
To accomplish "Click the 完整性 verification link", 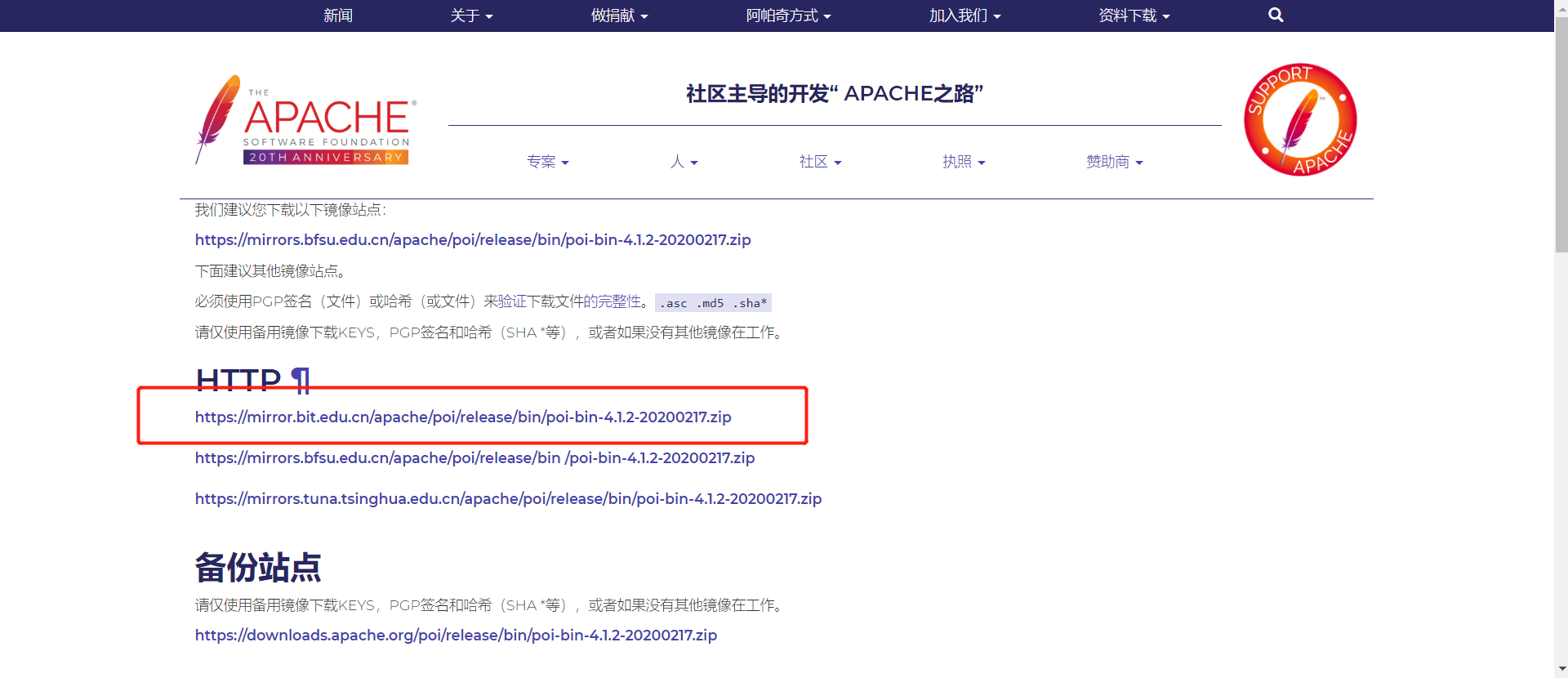I will tap(619, 301).
